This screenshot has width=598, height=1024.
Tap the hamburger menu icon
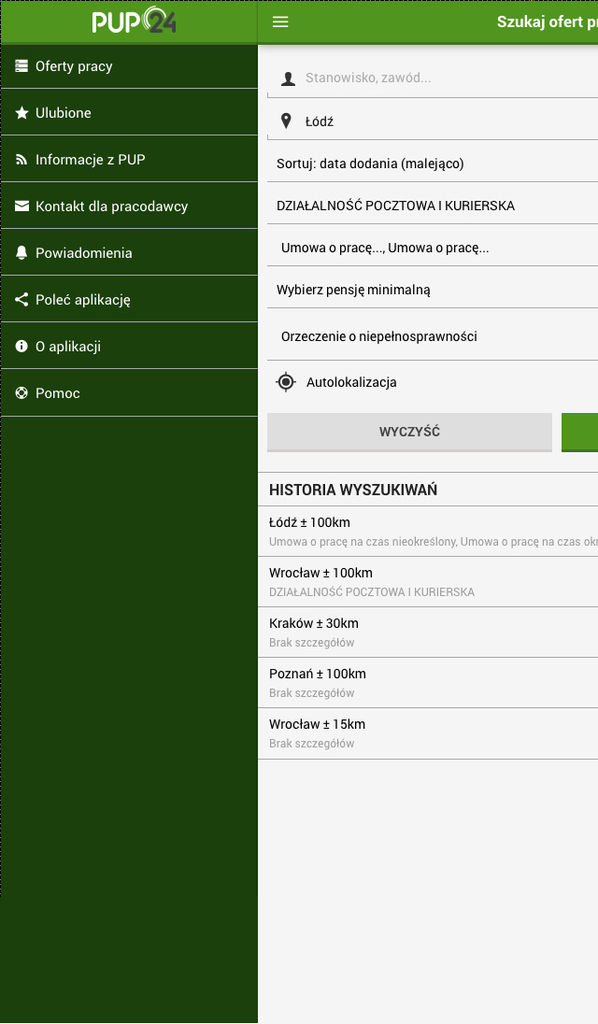[x=280, y=22]
